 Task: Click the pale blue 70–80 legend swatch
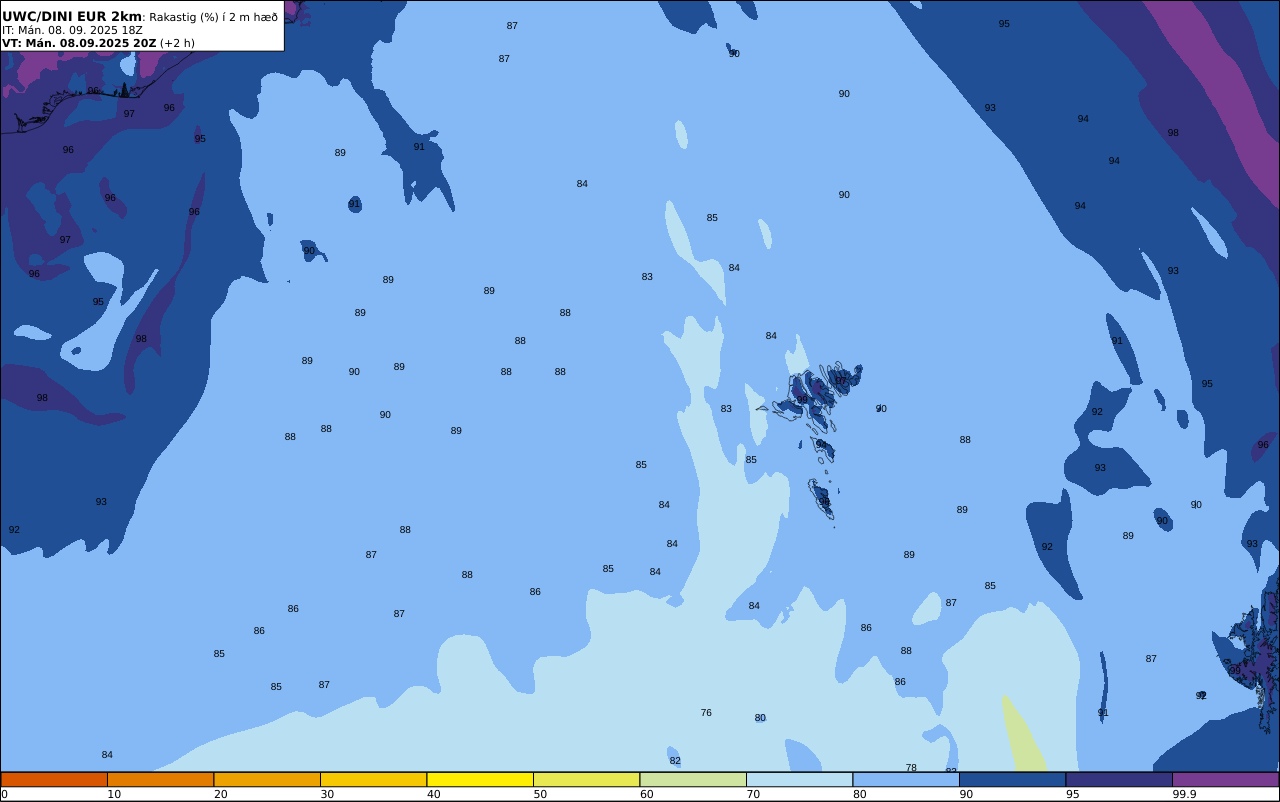pos(799,779)
